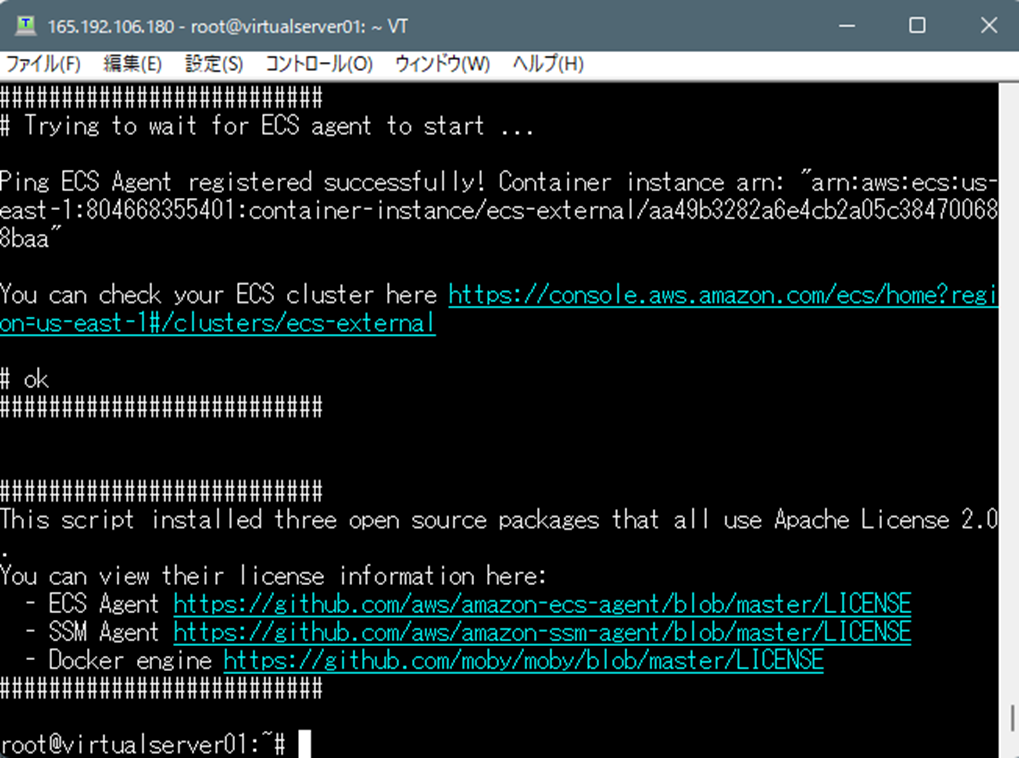Open the SSM Agent LICENSE GitHub link
This screenshot has width=1019, height=758.
(542, 632)
